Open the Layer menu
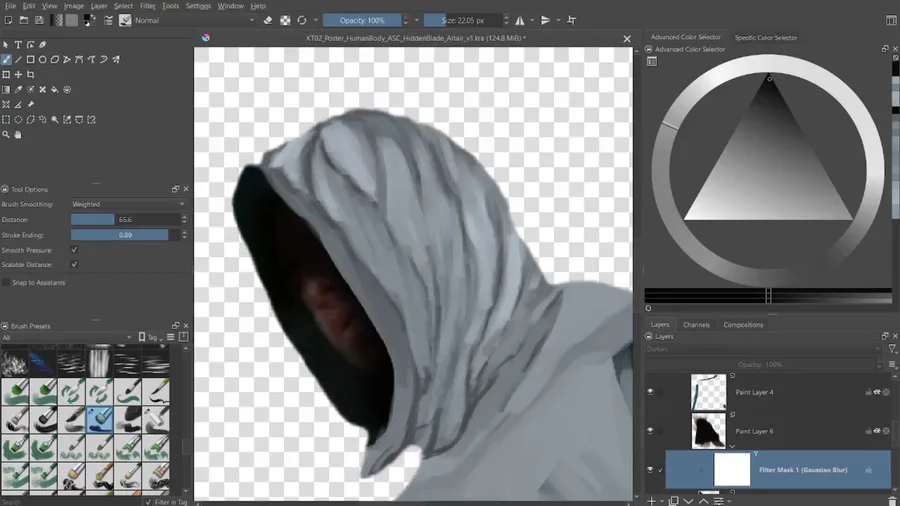 click(x=99, y=6)
